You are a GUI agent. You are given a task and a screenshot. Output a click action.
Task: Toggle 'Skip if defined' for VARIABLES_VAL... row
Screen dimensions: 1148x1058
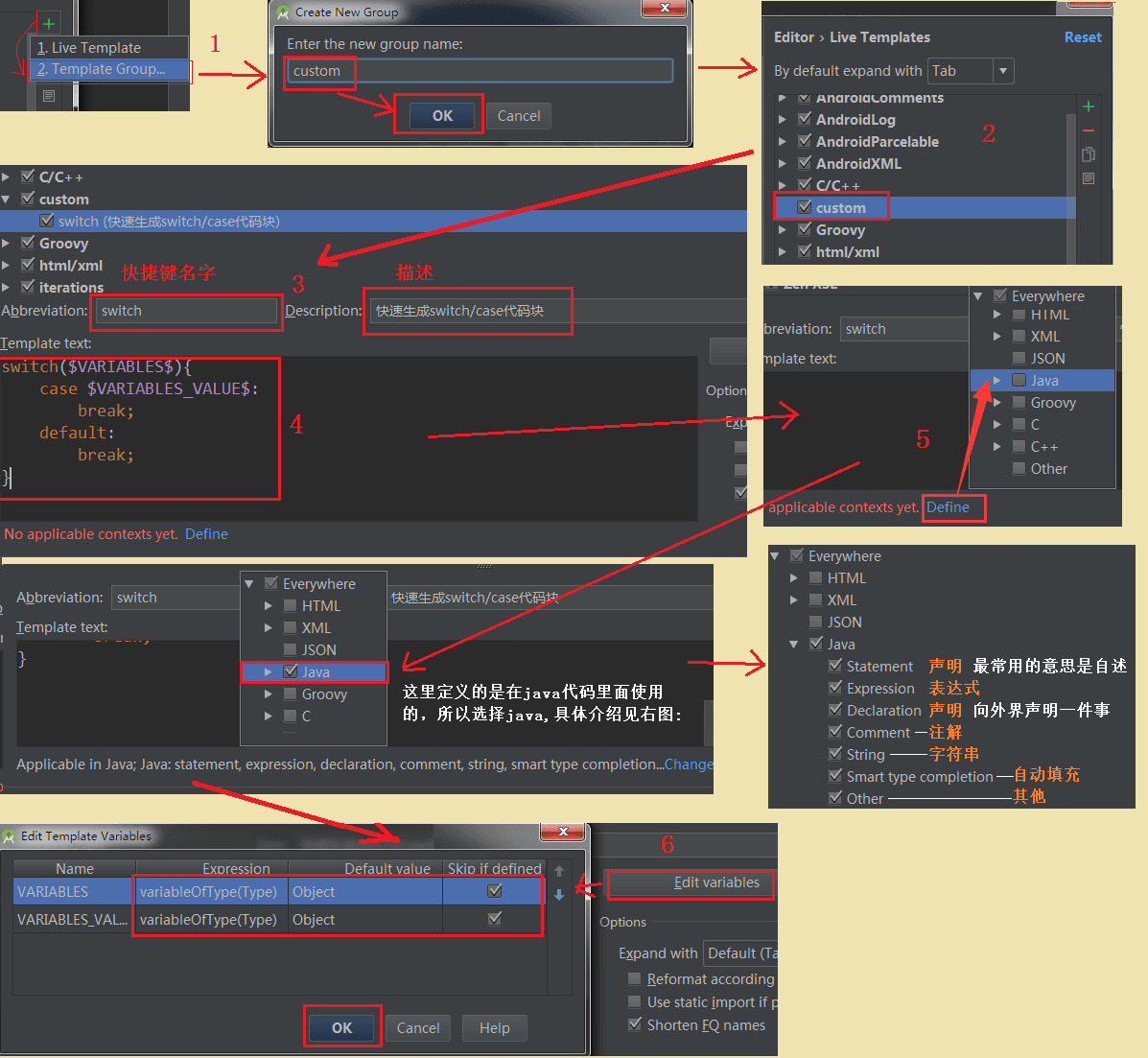(495, 918)
